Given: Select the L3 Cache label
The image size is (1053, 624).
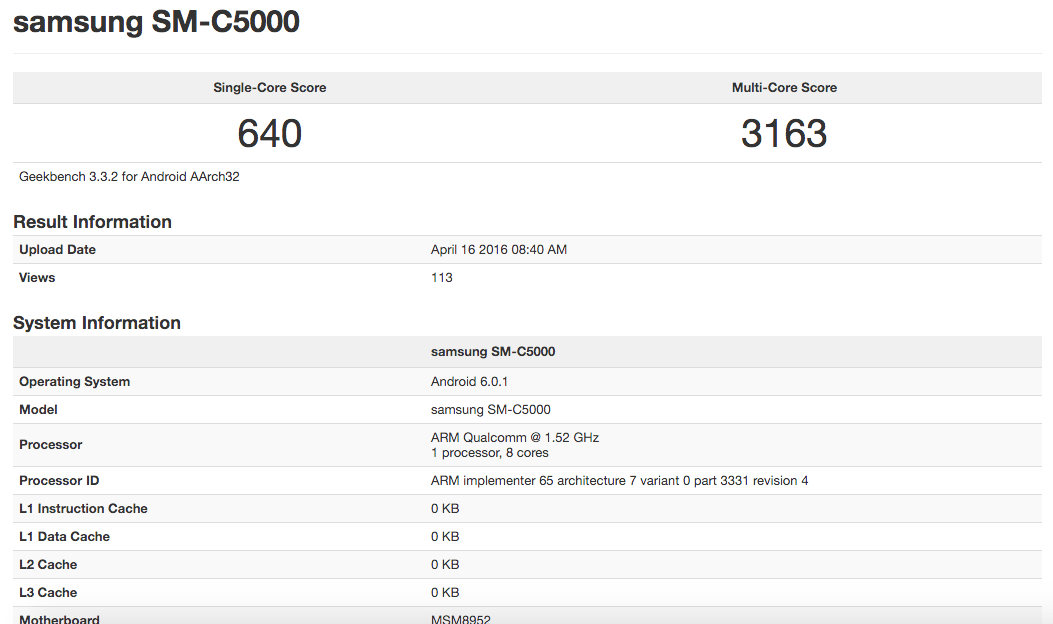Looking at the screenshot, I should tap(48, 592).
